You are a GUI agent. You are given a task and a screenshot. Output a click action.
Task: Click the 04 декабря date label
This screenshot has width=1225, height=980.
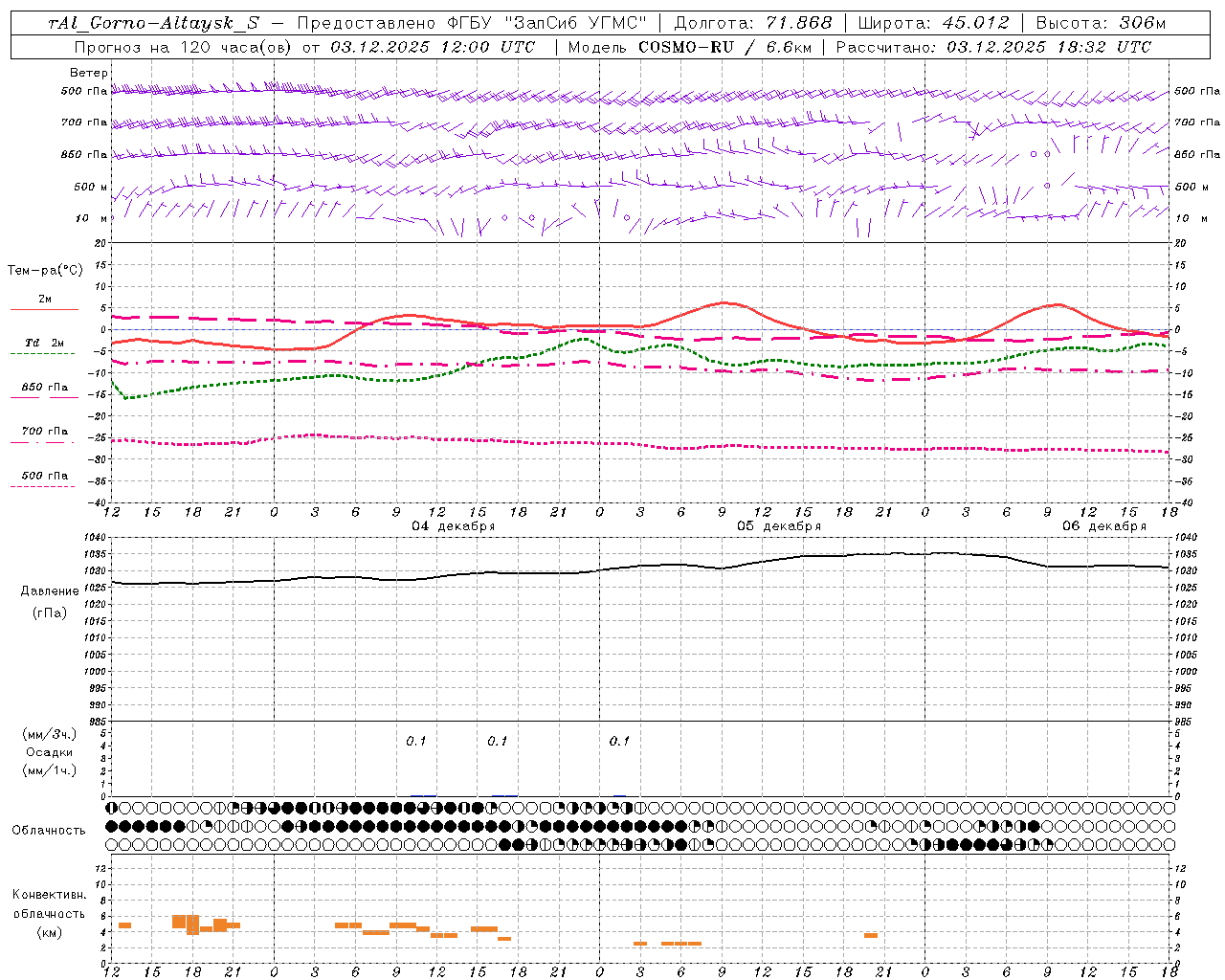pos(454,526)
